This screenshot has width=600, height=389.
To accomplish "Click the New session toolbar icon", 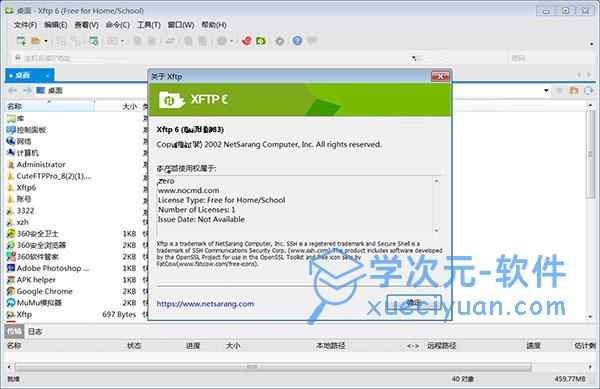I will [21, 41].
